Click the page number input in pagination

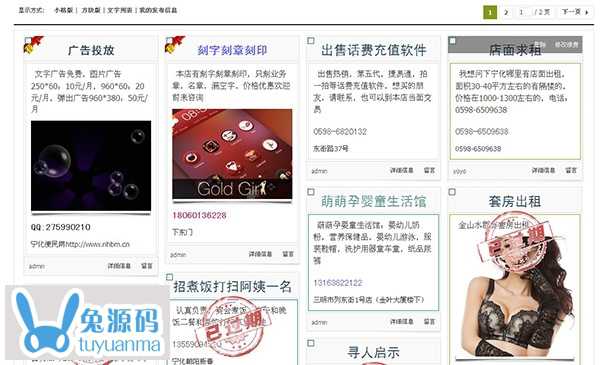[521, 12]
